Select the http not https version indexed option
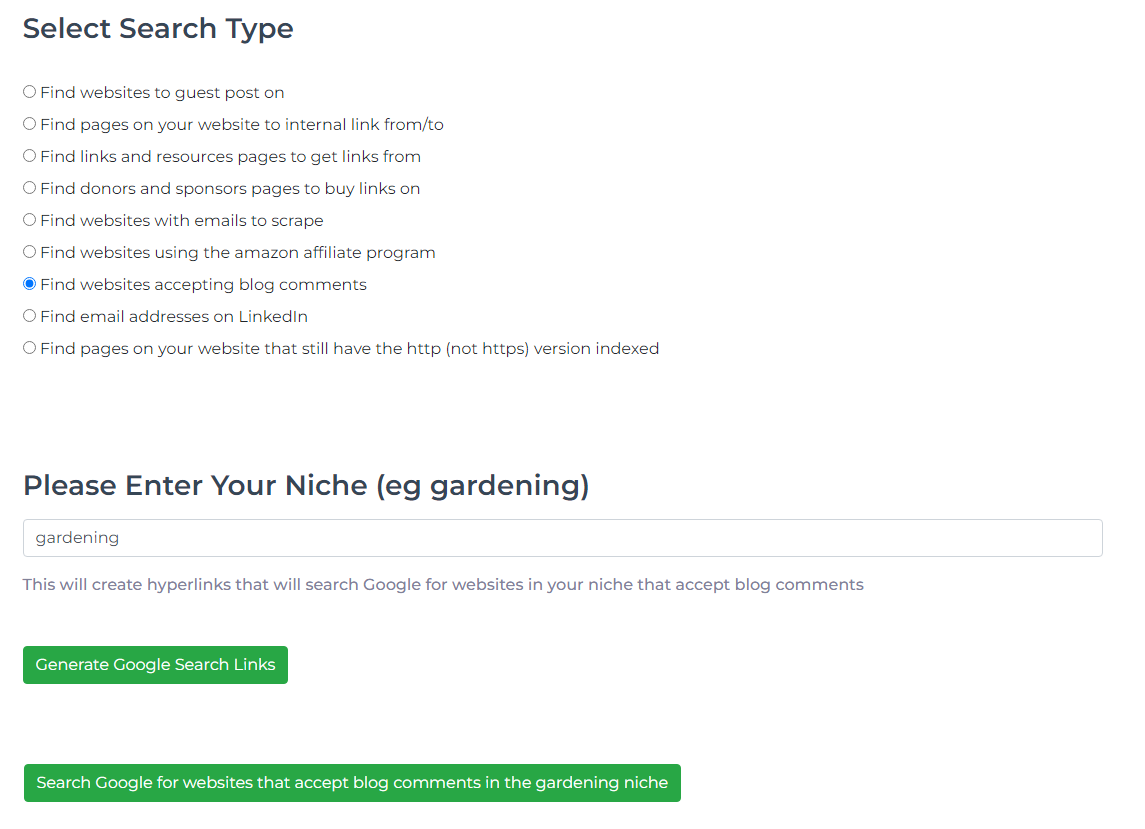 click(29, 348)
